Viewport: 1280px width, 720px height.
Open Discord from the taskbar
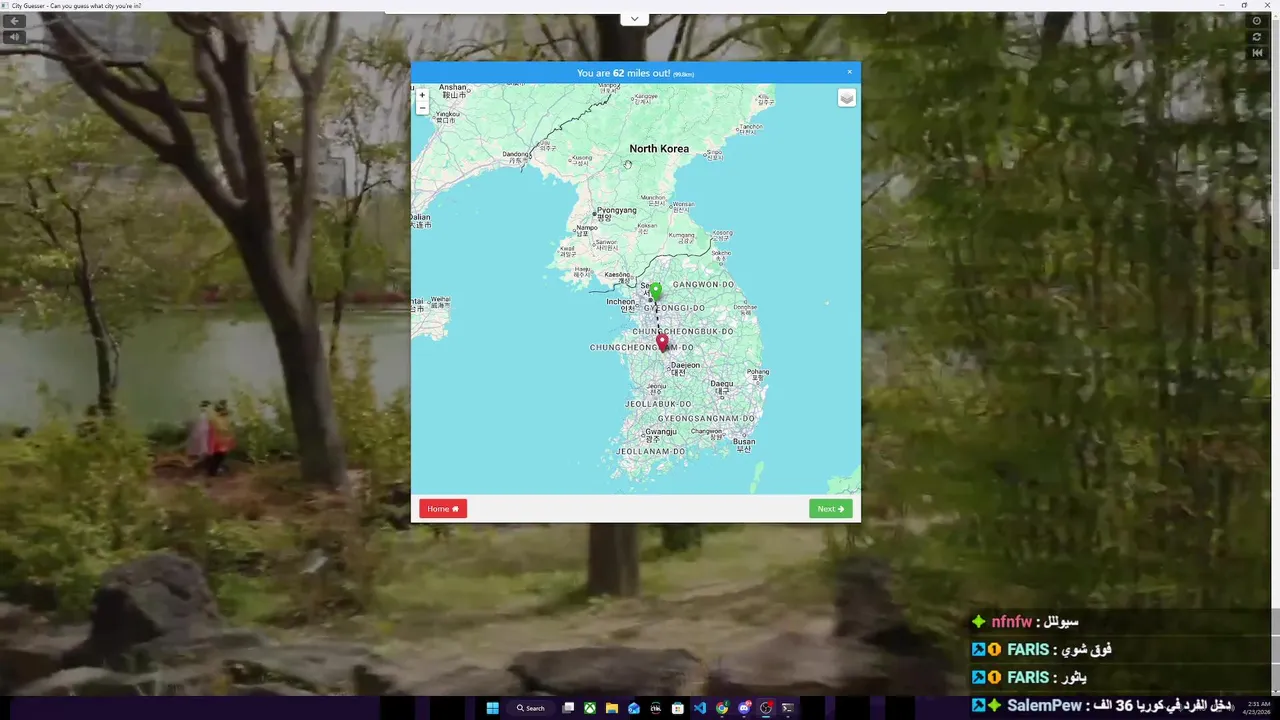[744, 708]
